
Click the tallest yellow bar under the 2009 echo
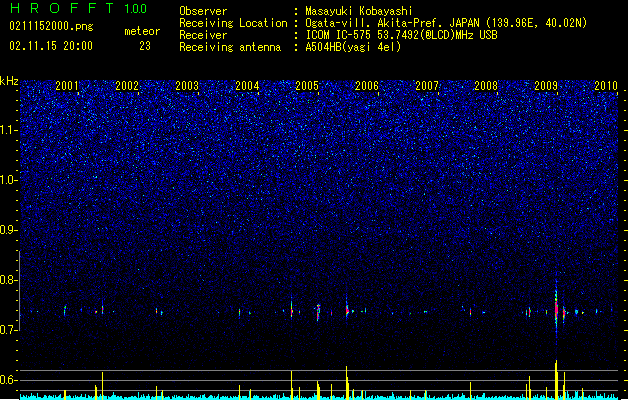(556, 380)
